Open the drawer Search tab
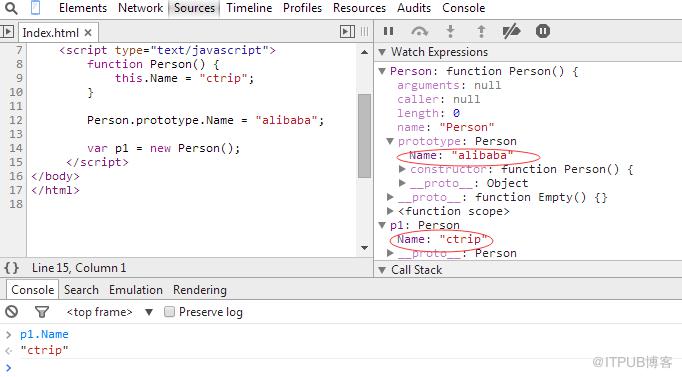 (81, 290)
